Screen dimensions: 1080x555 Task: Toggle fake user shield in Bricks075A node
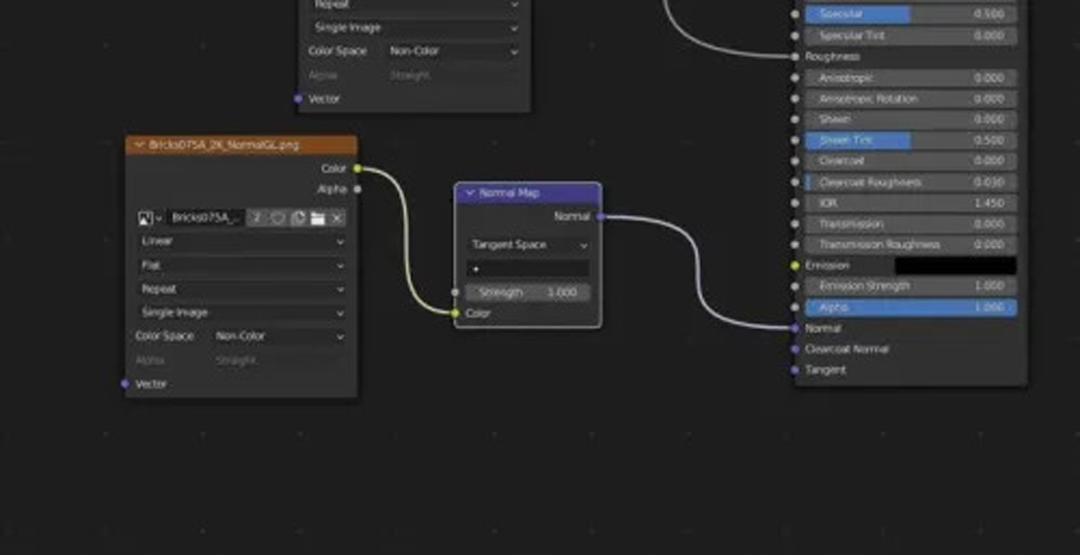coord(278,218)
